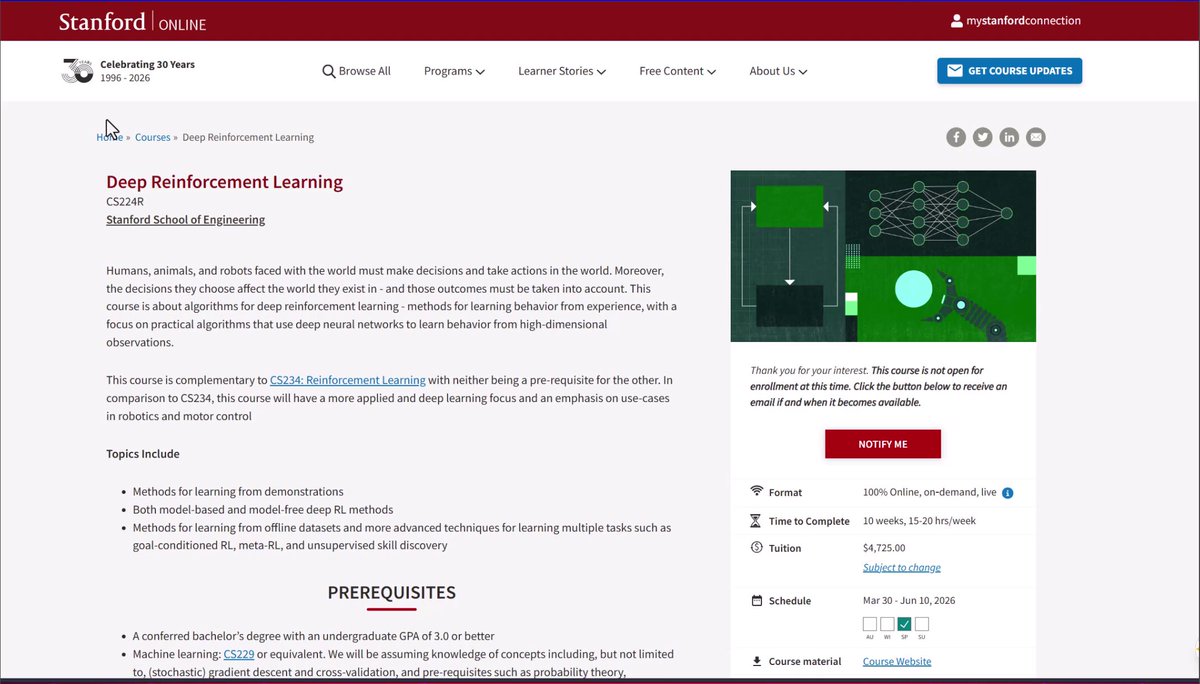Click the user profile icon

[956, 21]
